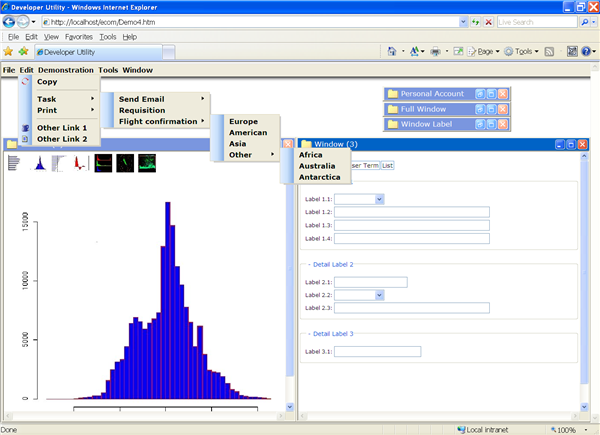This screenshot has height=435, width=600.
Task: Click the Personal Account folder icon
Action: click(x=393, y=94)
